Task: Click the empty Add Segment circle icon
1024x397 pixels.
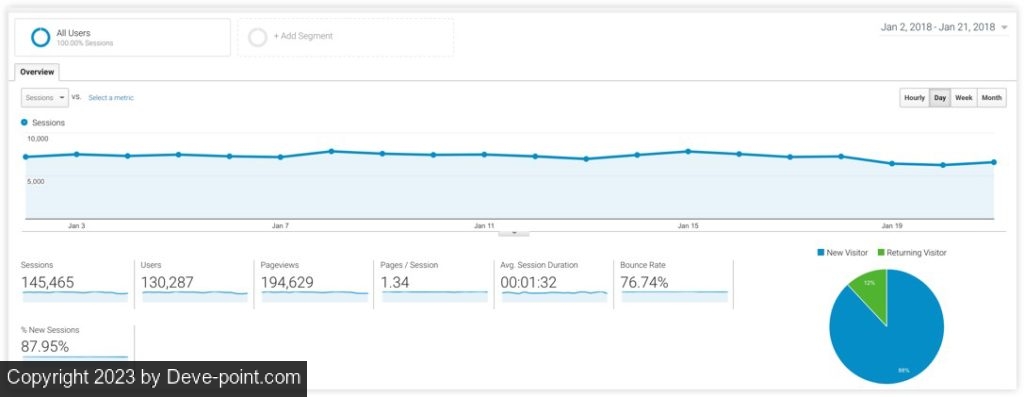Action: [x=258, y=37]
